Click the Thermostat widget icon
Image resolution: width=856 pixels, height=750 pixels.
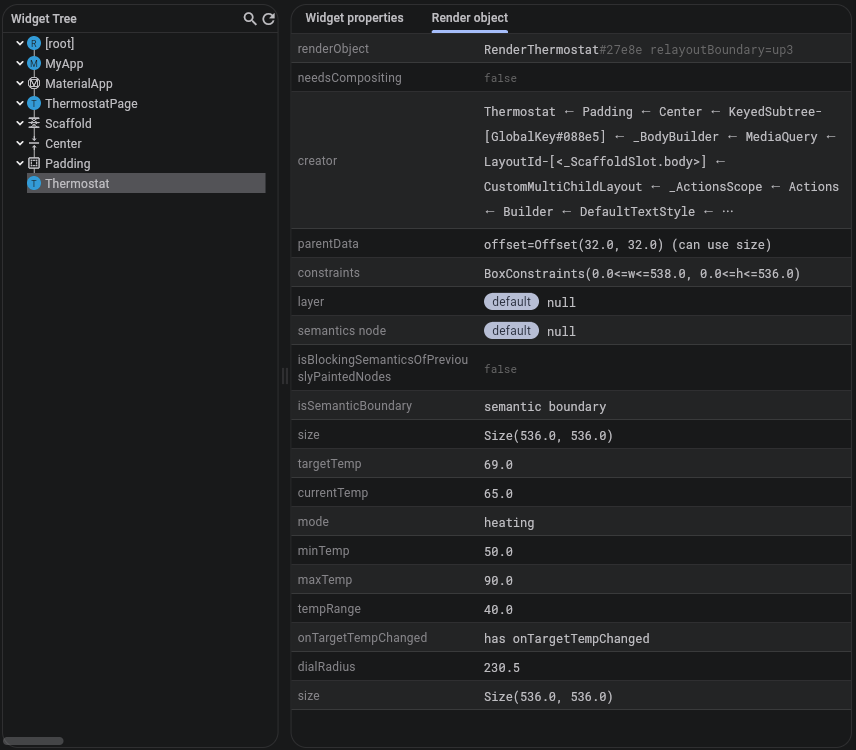pos(34,183)
